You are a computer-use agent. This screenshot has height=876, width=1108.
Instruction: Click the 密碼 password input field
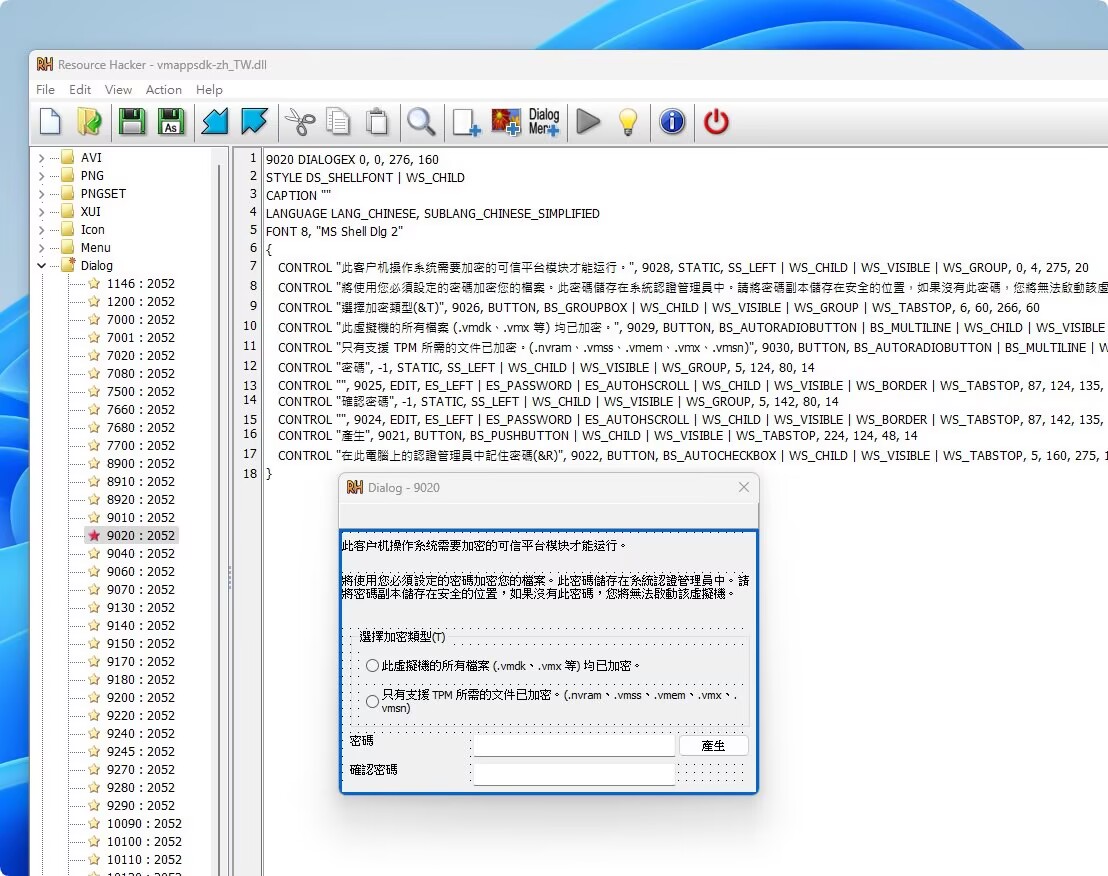(575, 745)
